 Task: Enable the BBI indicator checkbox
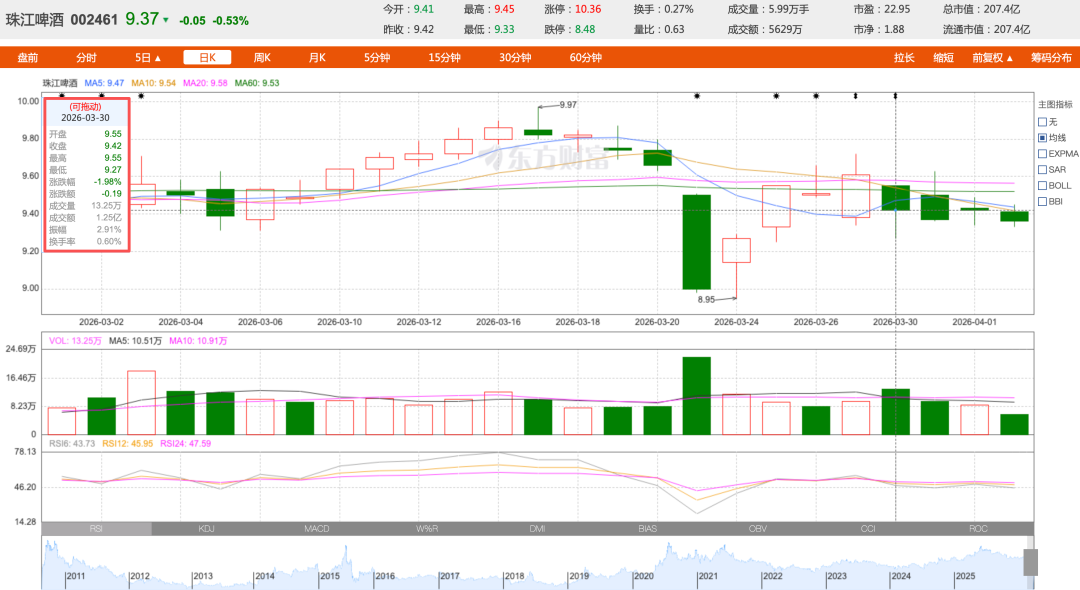(x=1042, y=201)
